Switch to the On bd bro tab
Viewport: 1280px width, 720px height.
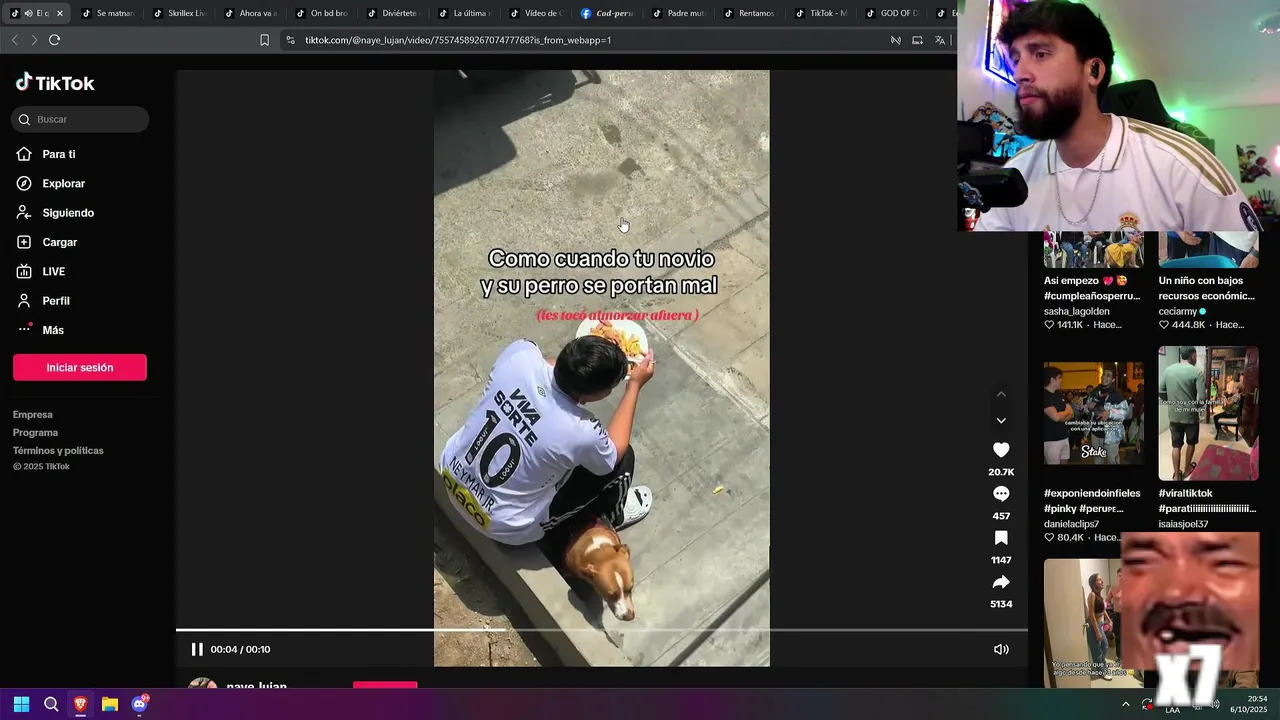(322, 13)
